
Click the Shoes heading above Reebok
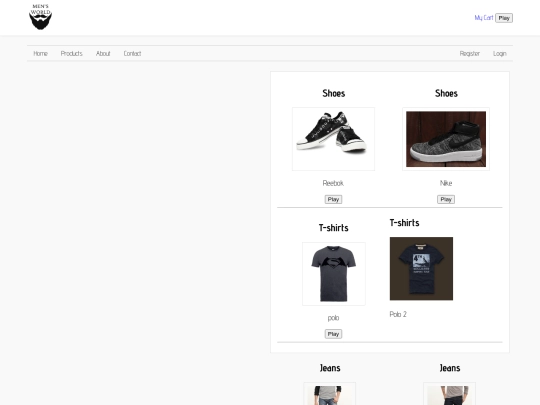pyautogui.click(x=333, y=93)
